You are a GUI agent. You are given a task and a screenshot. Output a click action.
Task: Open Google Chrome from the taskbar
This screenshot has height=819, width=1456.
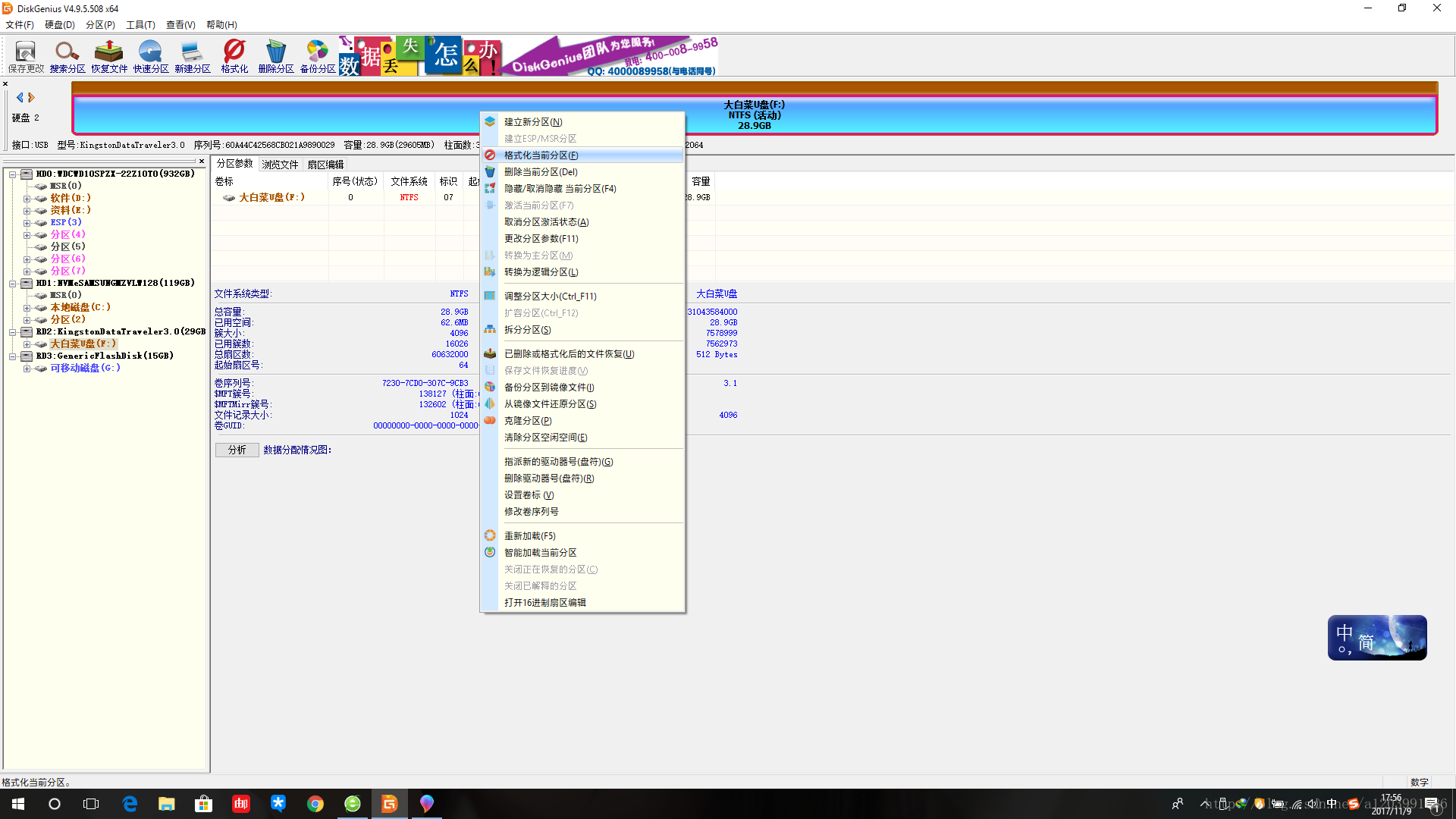pos(315,804)
